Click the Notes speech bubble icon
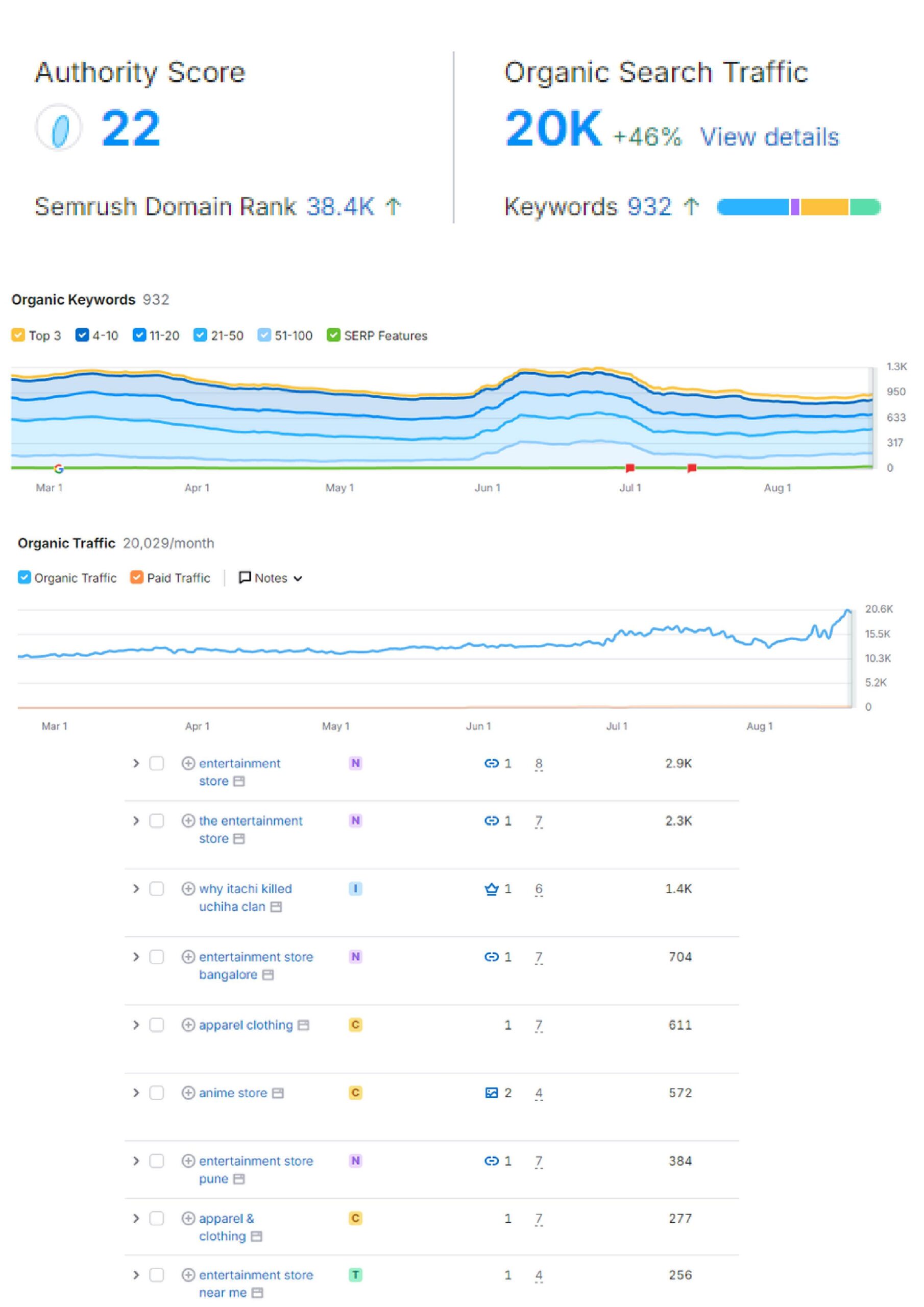Image resolution: width=924 pixels, height=1307 pixels. [x=245, y=577]
